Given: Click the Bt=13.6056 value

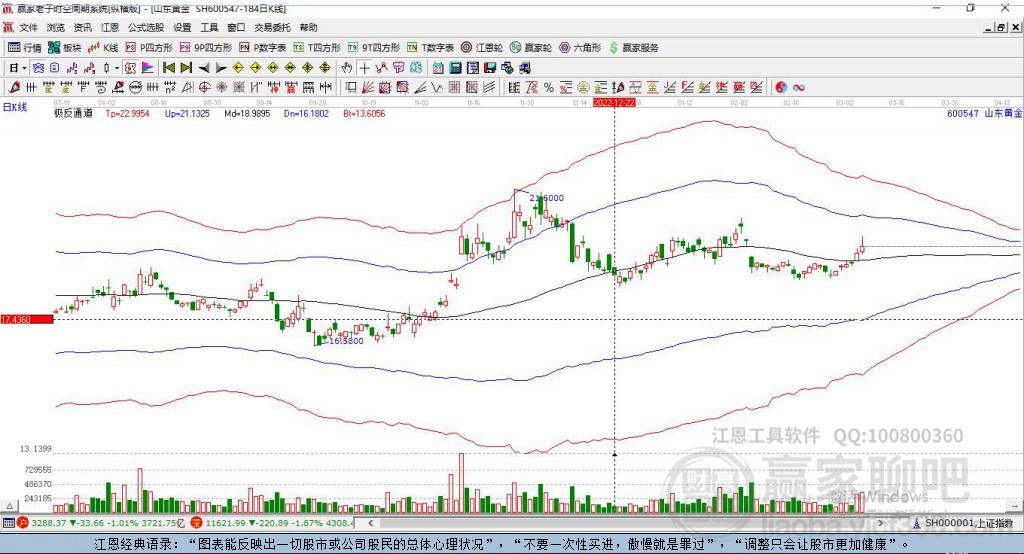Looking at the screenshot, I should (364, 113).
